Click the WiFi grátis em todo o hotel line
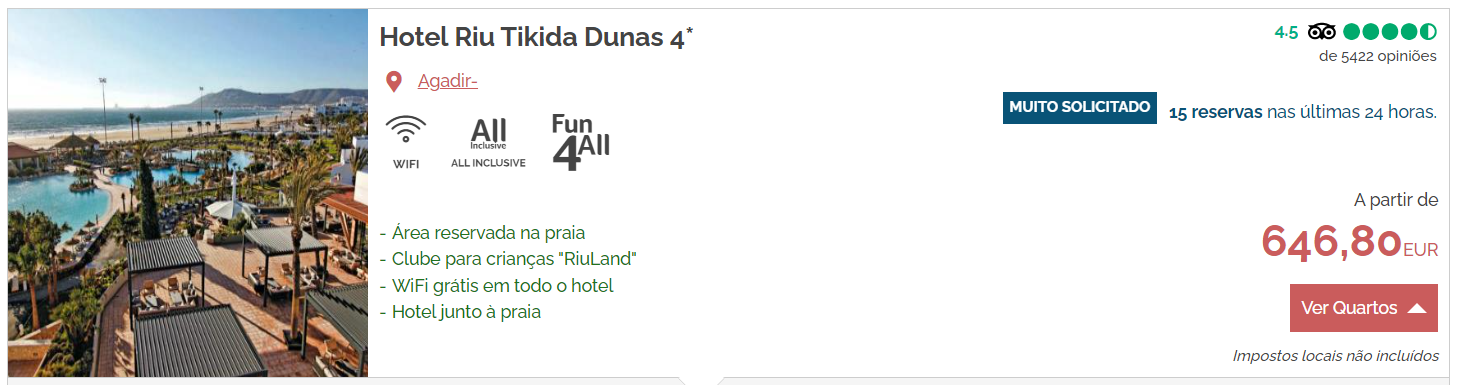The image size is (1457, 385). [496, 286]
